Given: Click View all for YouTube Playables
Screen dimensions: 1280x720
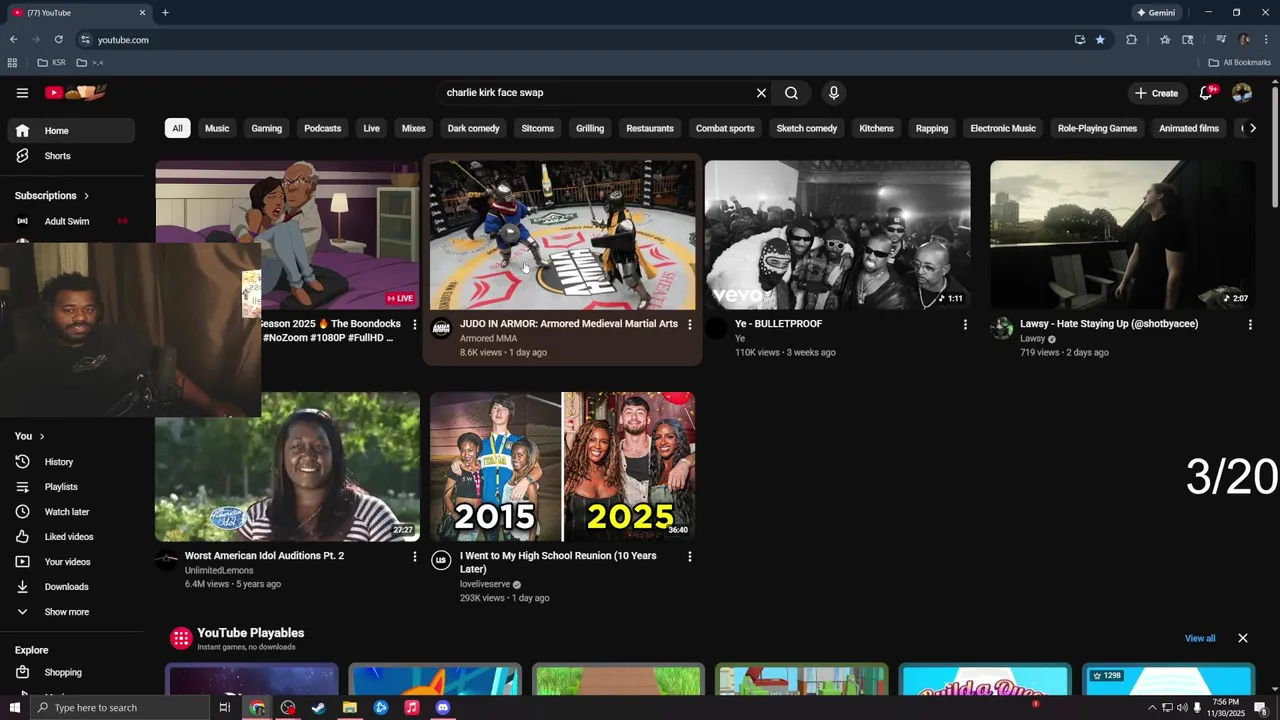Looking at the screenshot, I should tap(1200, 638).
